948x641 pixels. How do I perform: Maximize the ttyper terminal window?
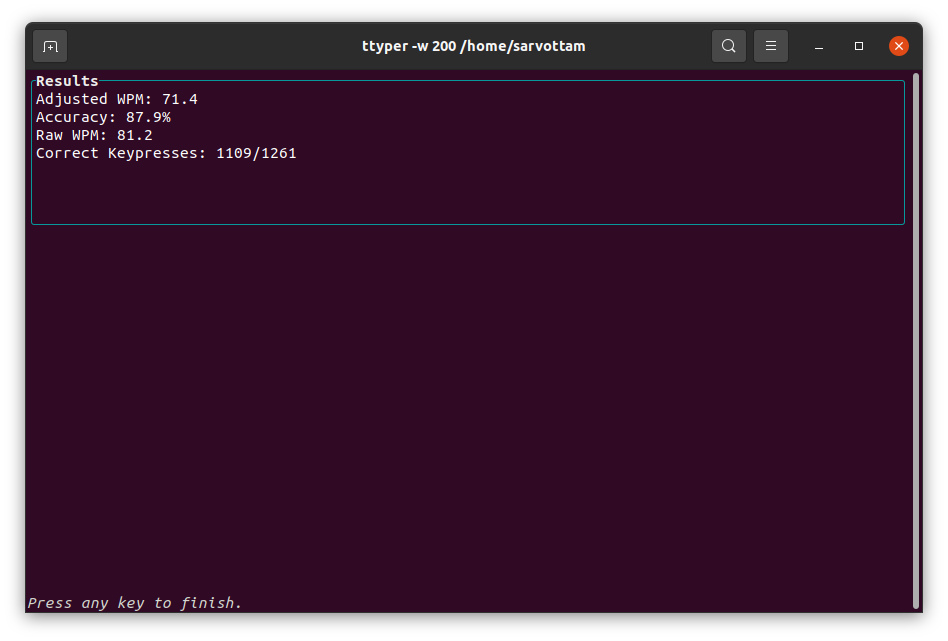click(x=859, y=46)
